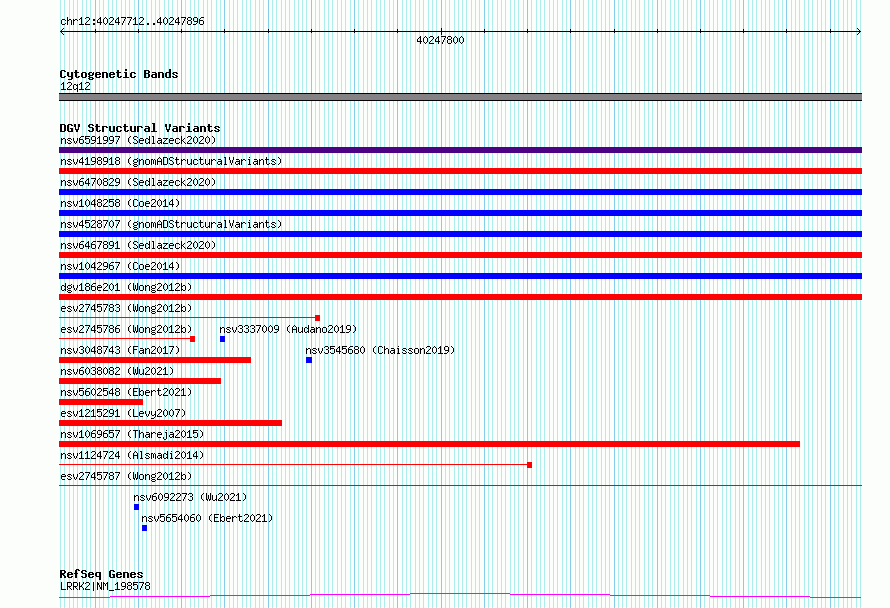Viewport: 890px width, 608px height.
Task: Open the nsv1069657 Thareja2015 label
Action: 132,434
